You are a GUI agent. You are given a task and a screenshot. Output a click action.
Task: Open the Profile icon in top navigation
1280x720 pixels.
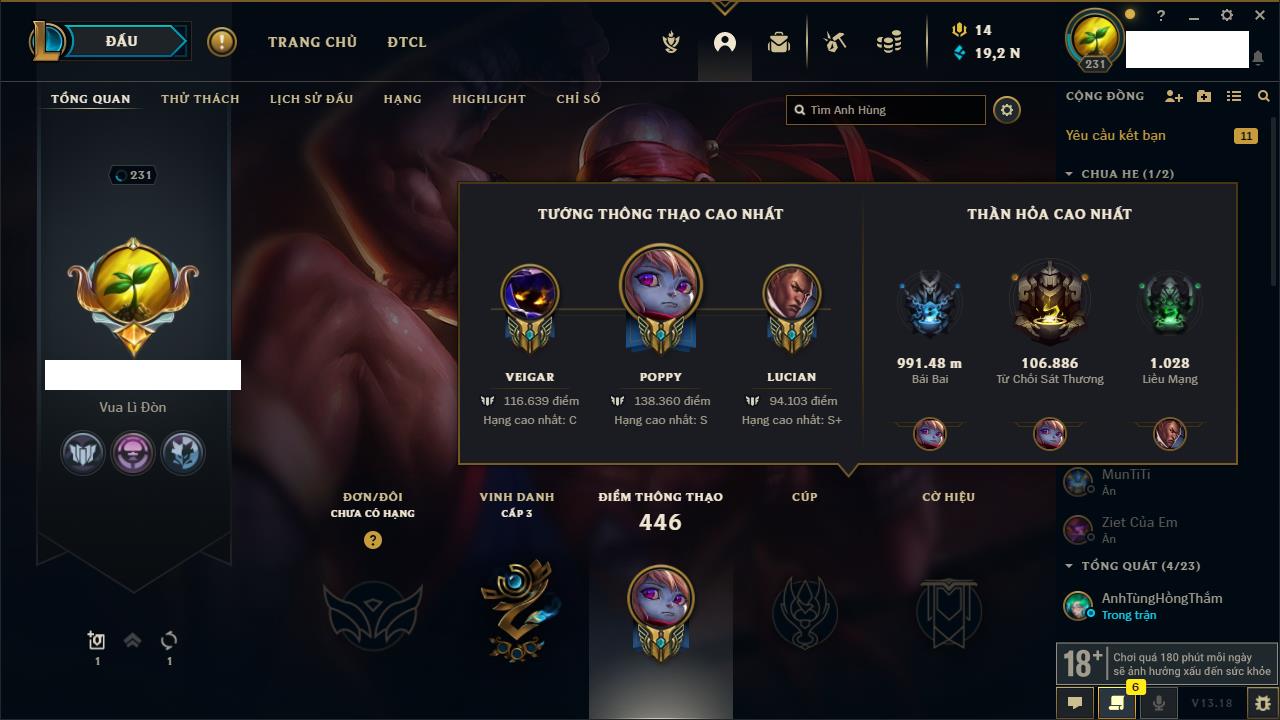pos(725,42)
